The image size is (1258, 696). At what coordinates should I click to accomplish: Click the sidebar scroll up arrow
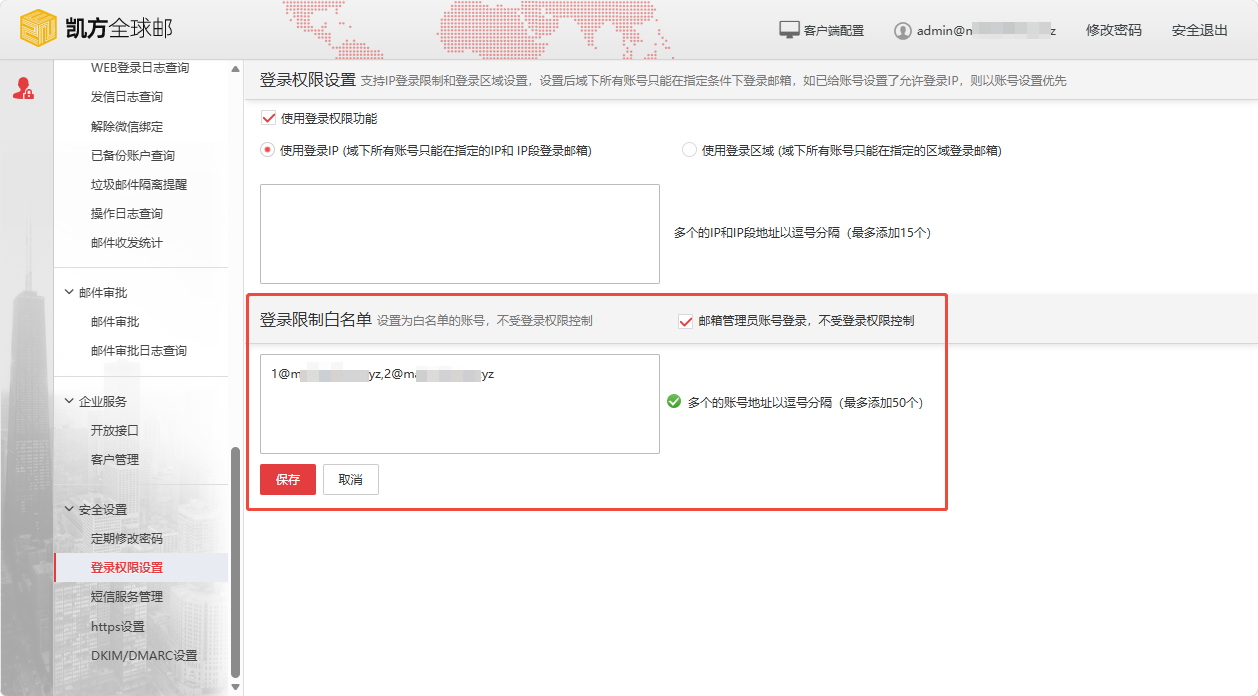pos(236,69)
